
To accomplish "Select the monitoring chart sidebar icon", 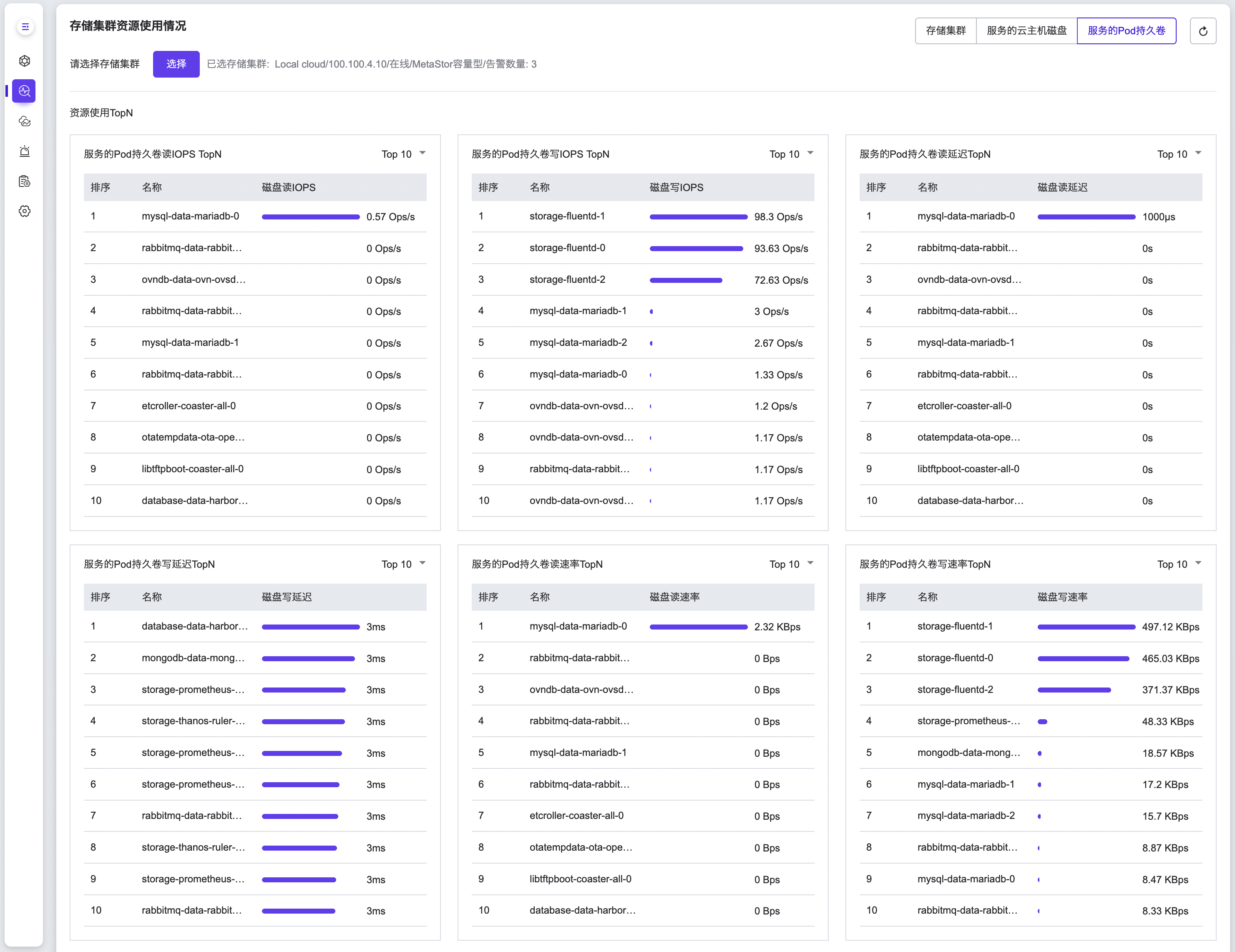I will [x=24, y=91].
